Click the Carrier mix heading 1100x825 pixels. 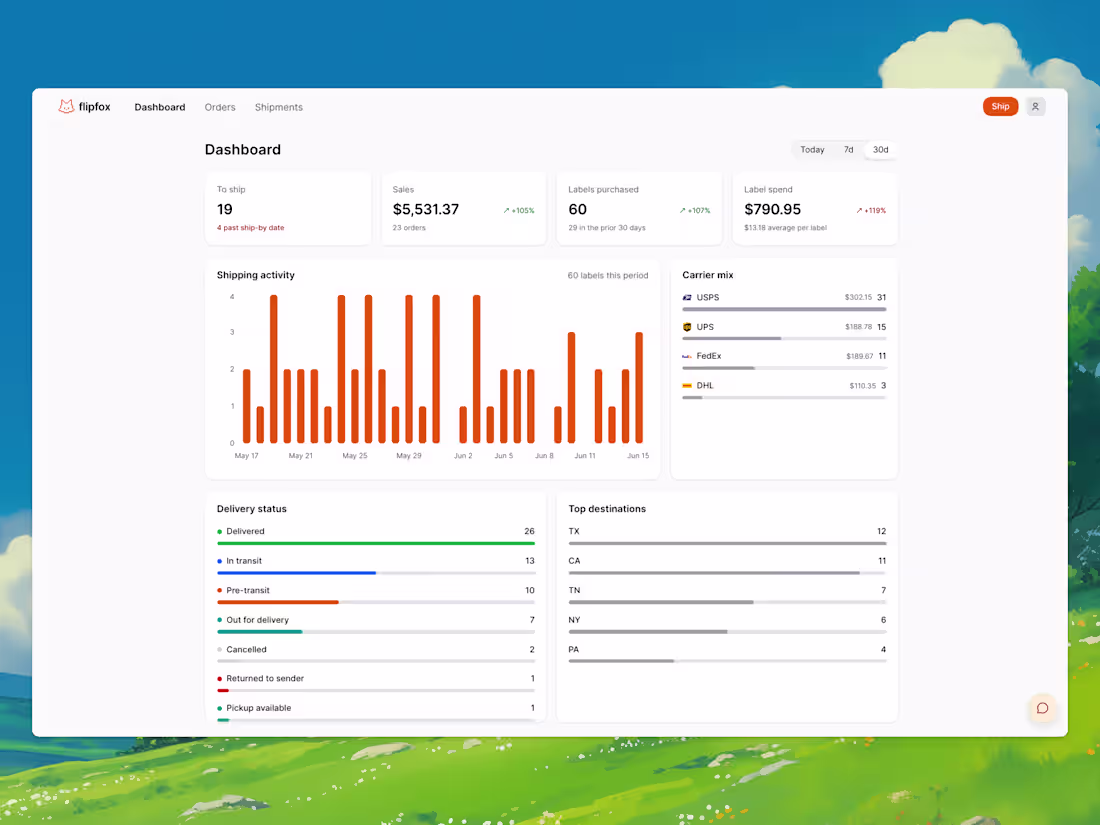tap(708, 275)
